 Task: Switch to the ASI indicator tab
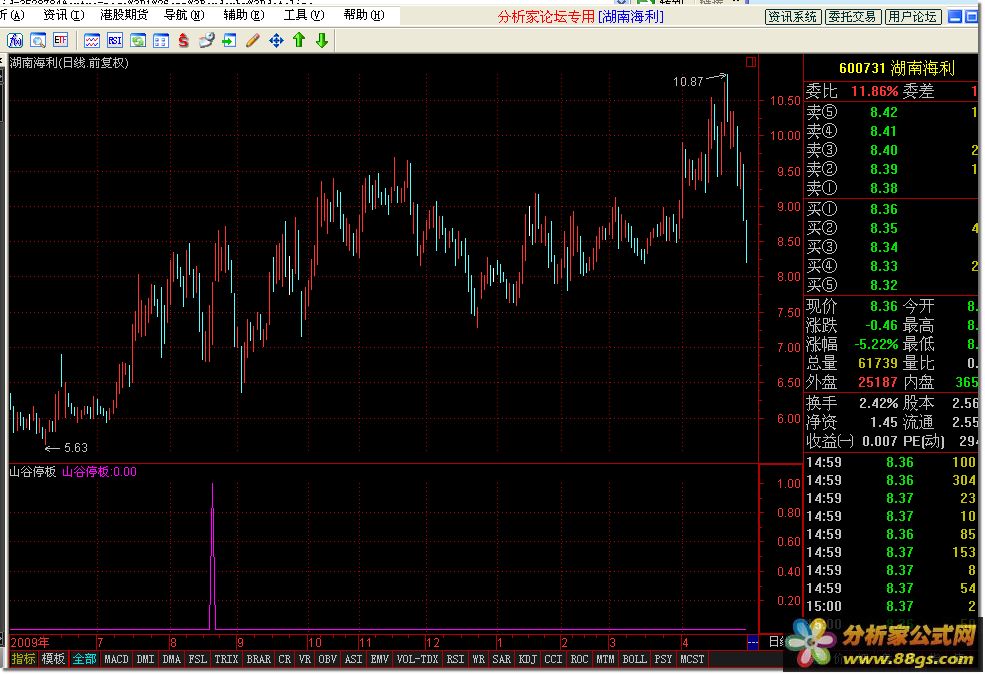click(354, 659)
